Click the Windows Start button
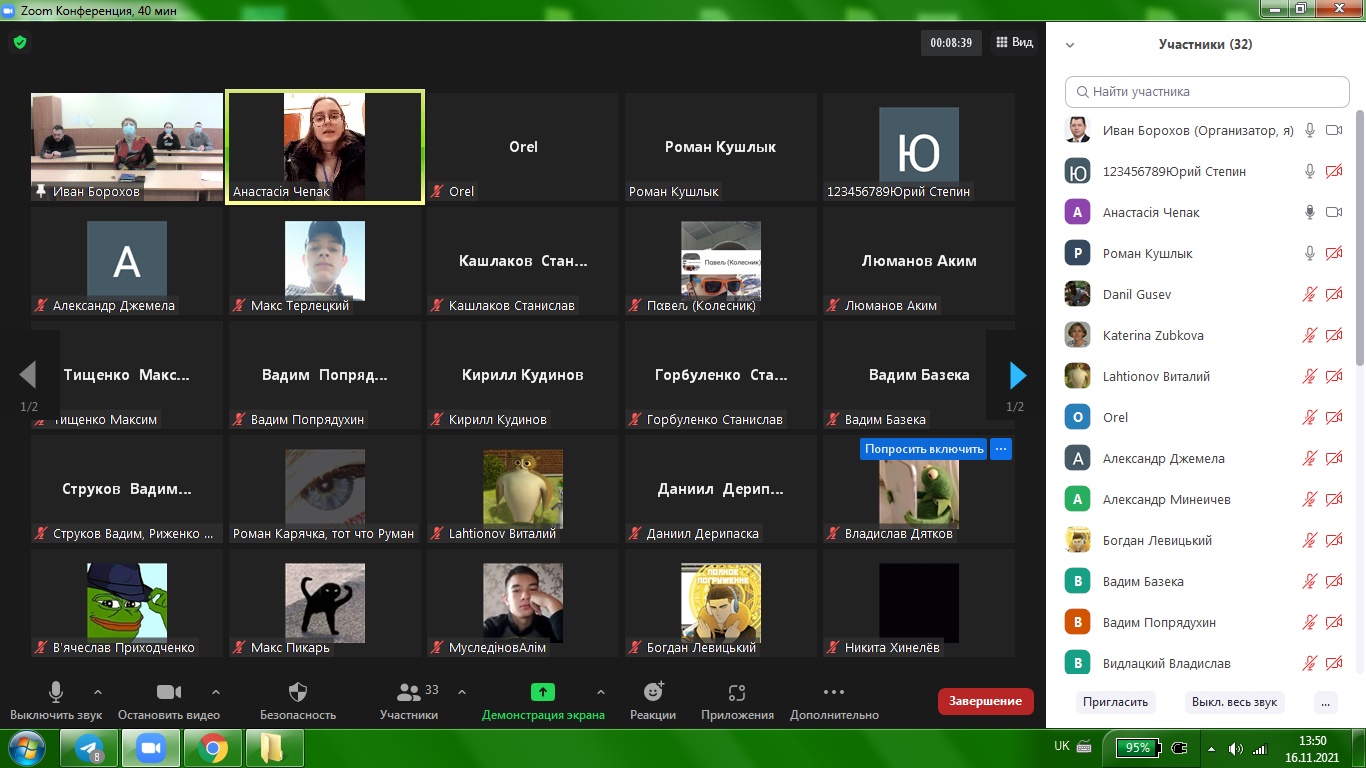Image resolution: width=1366 pixels, height=768 pixels. (x=26, y=748)
